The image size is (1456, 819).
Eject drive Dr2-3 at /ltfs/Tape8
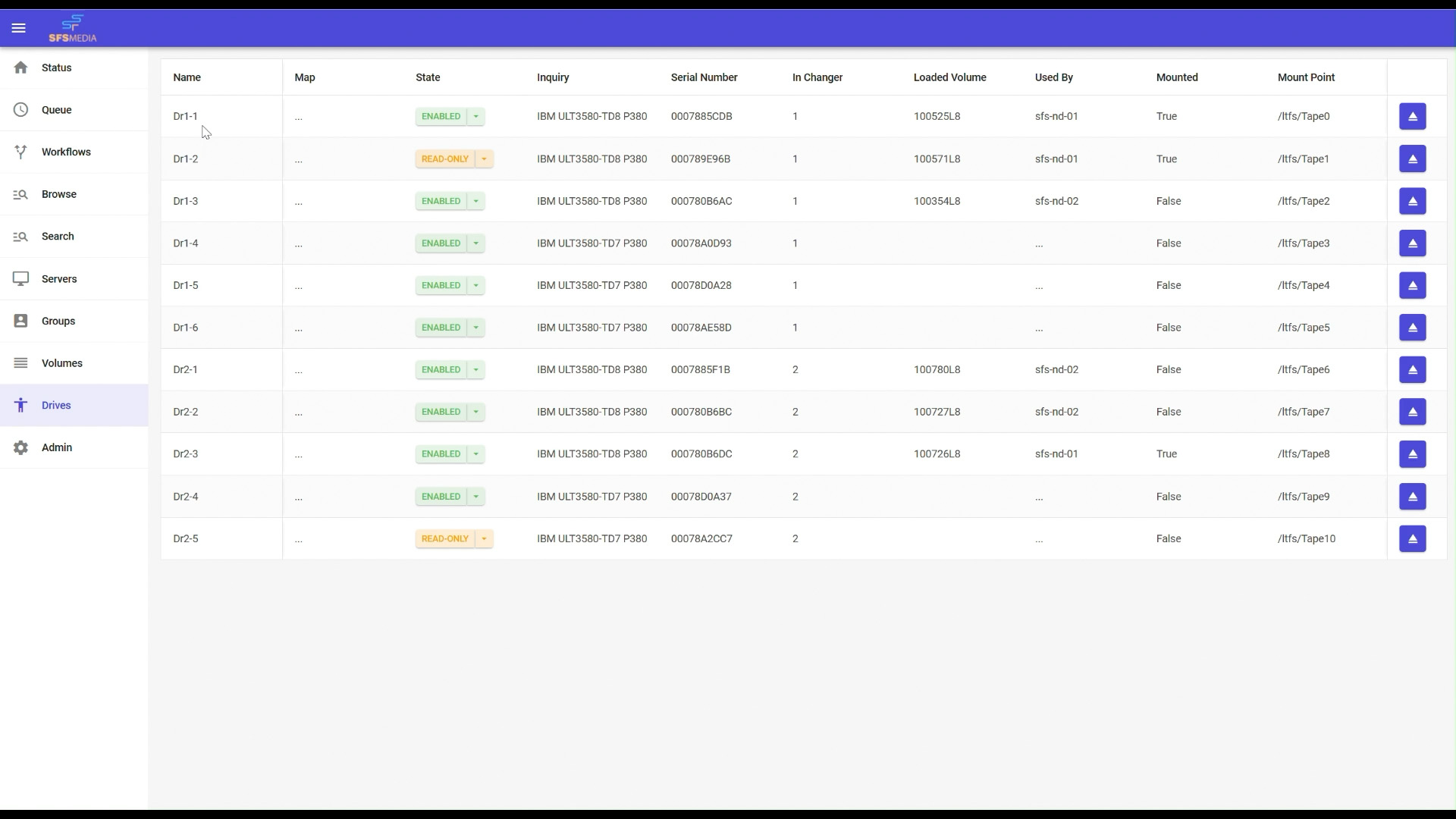1412,454
